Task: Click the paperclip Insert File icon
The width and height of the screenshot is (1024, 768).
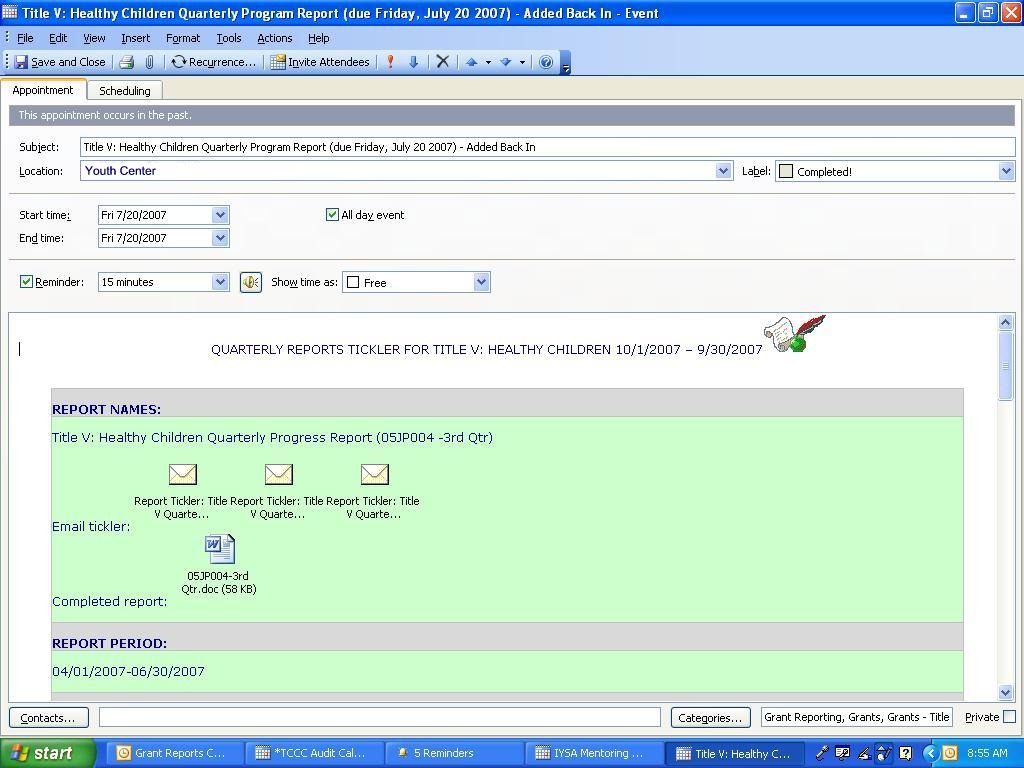Action: click(149, 62)
